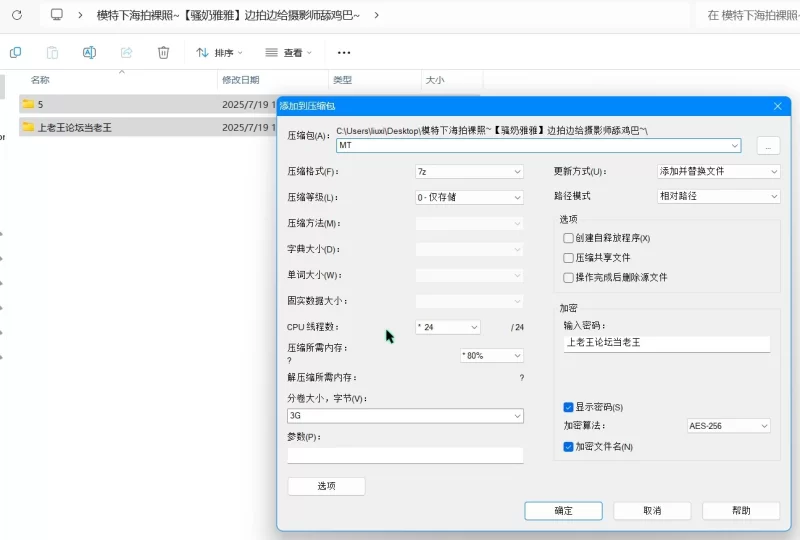Screen dimensions: 800x540
Task: Open the CPU 线程数 dropdown showing 24
Action: 447,327
